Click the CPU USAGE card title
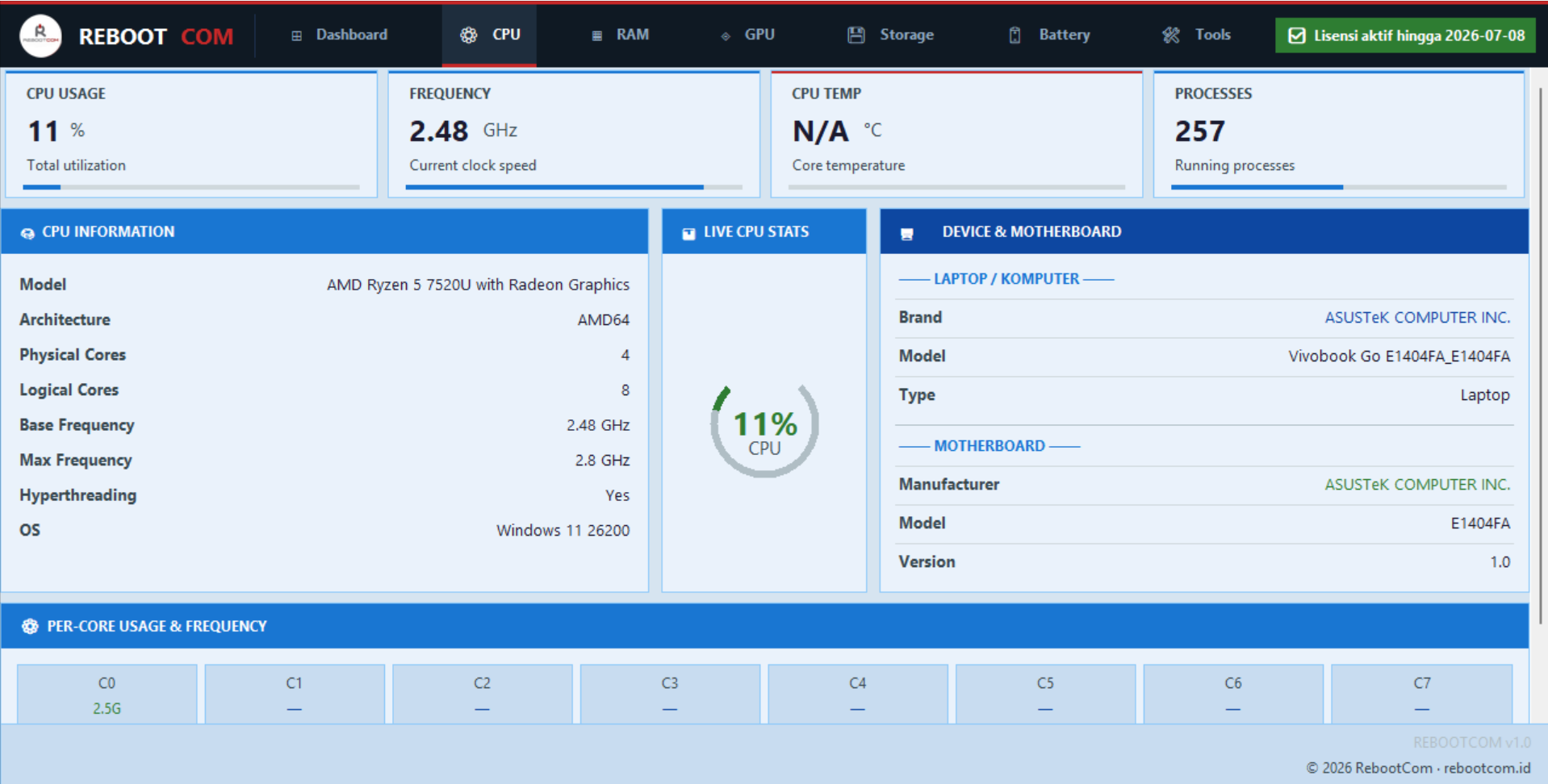The height and width of the screenshot is (784, 1548). pyautogui.click(x=66, y=94)
